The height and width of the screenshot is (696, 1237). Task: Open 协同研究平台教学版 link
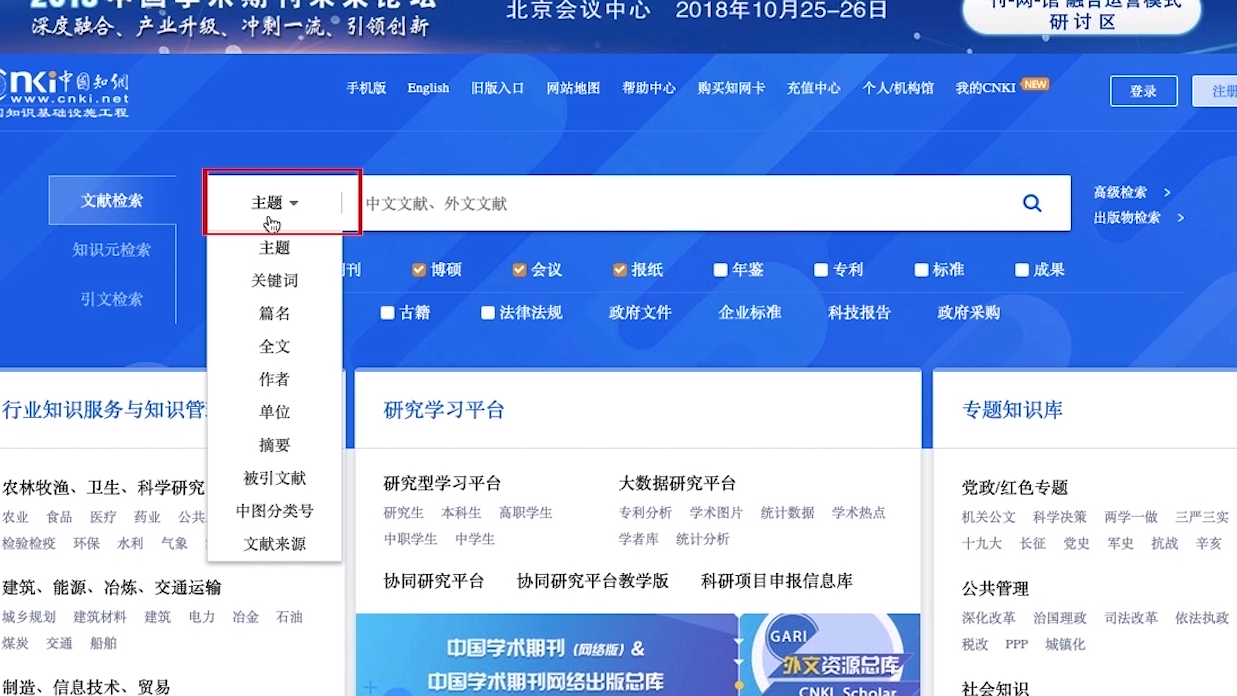tap(593, 581)
